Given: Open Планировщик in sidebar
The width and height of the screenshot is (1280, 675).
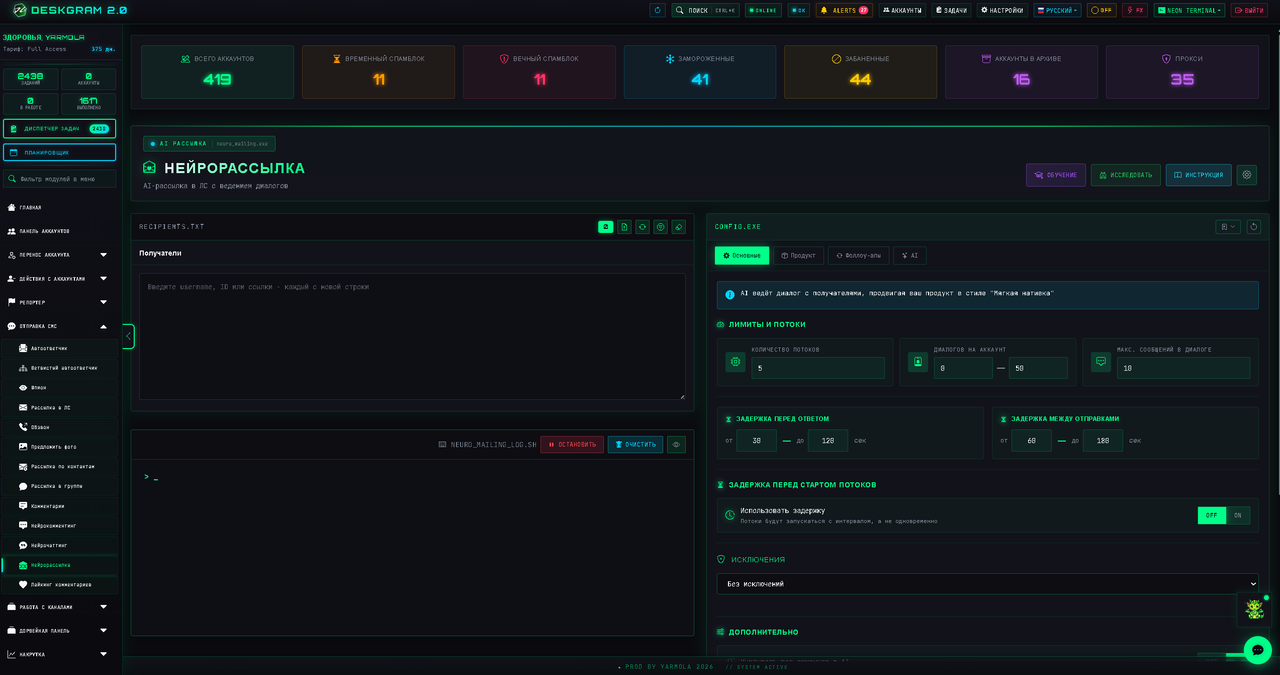Looking at the screenshot, I should click(x=59, y=152).
